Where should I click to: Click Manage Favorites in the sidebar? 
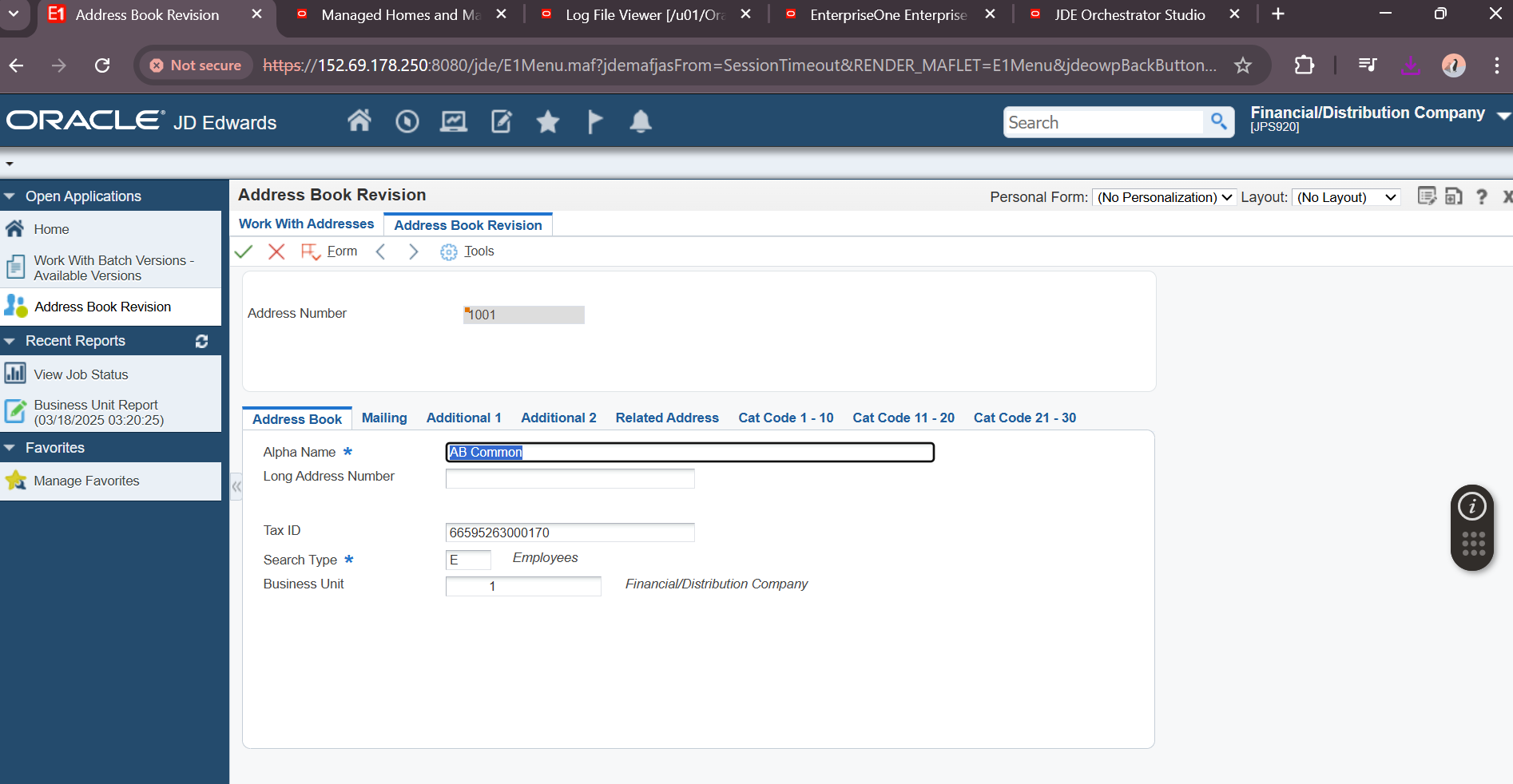click(x=85, y=481)
